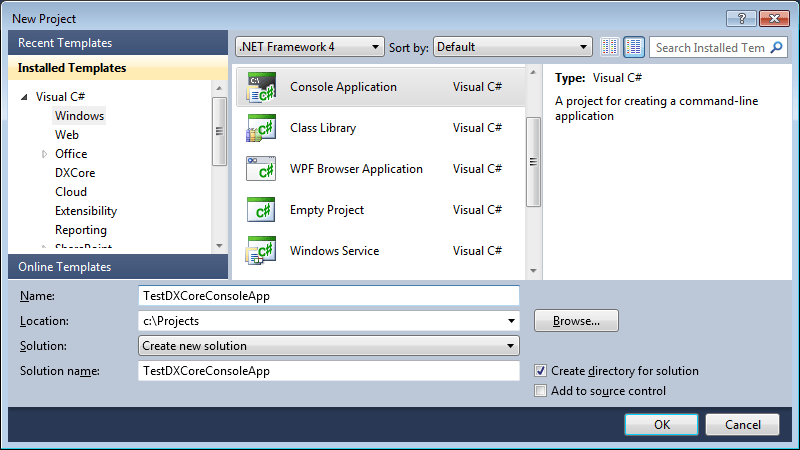Close the New Project dialog

point(774,18)
